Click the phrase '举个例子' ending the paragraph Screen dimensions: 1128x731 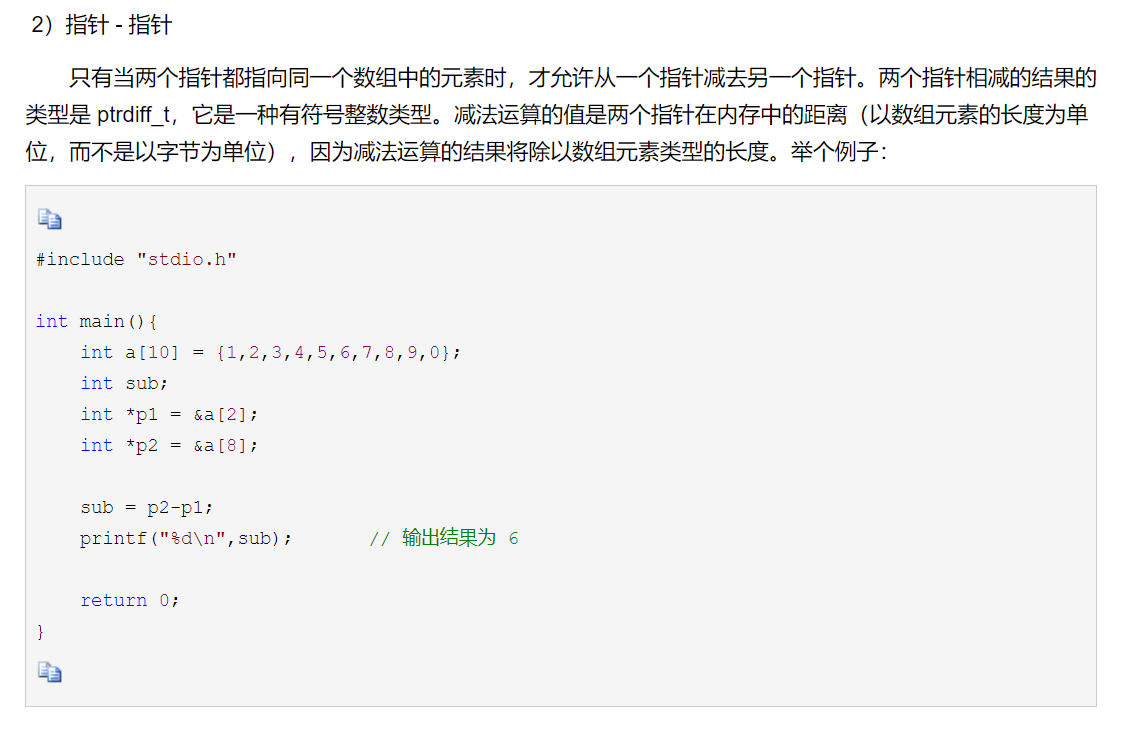coord(834,152)
